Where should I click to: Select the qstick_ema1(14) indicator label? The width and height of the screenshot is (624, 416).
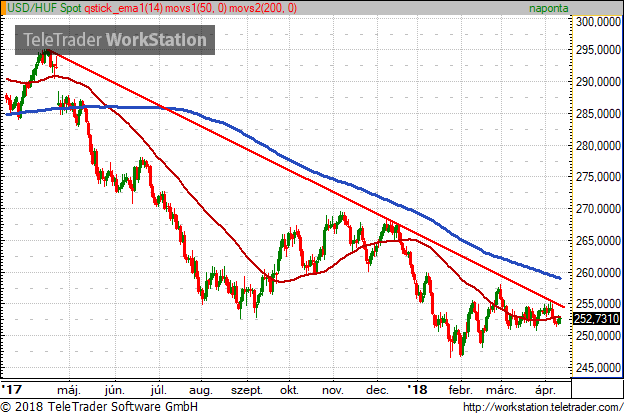(123, 8)
